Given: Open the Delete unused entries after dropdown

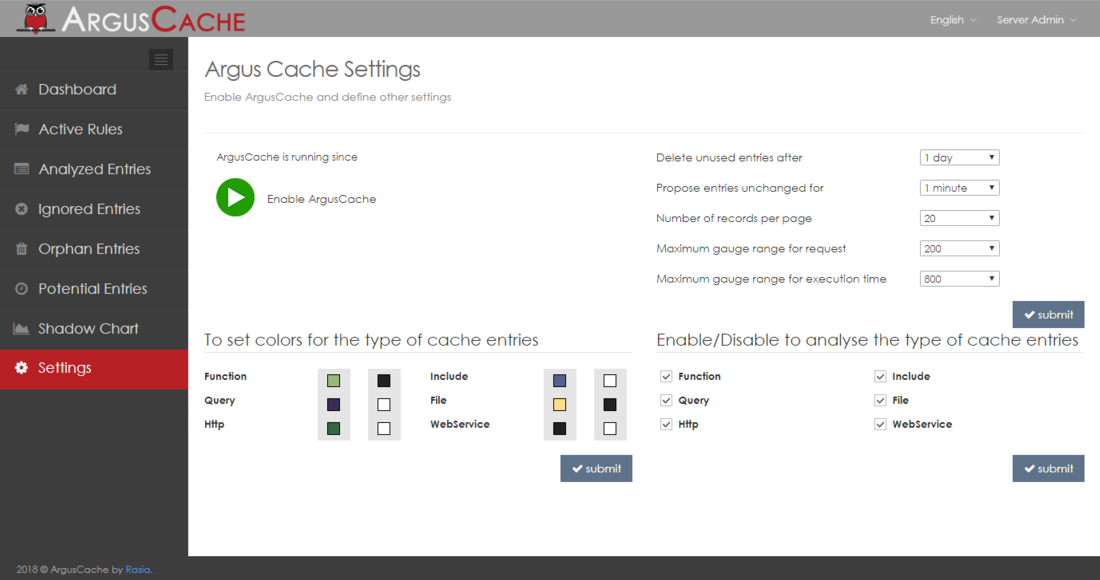Looking at the screenshot, I should click(959, 157).
